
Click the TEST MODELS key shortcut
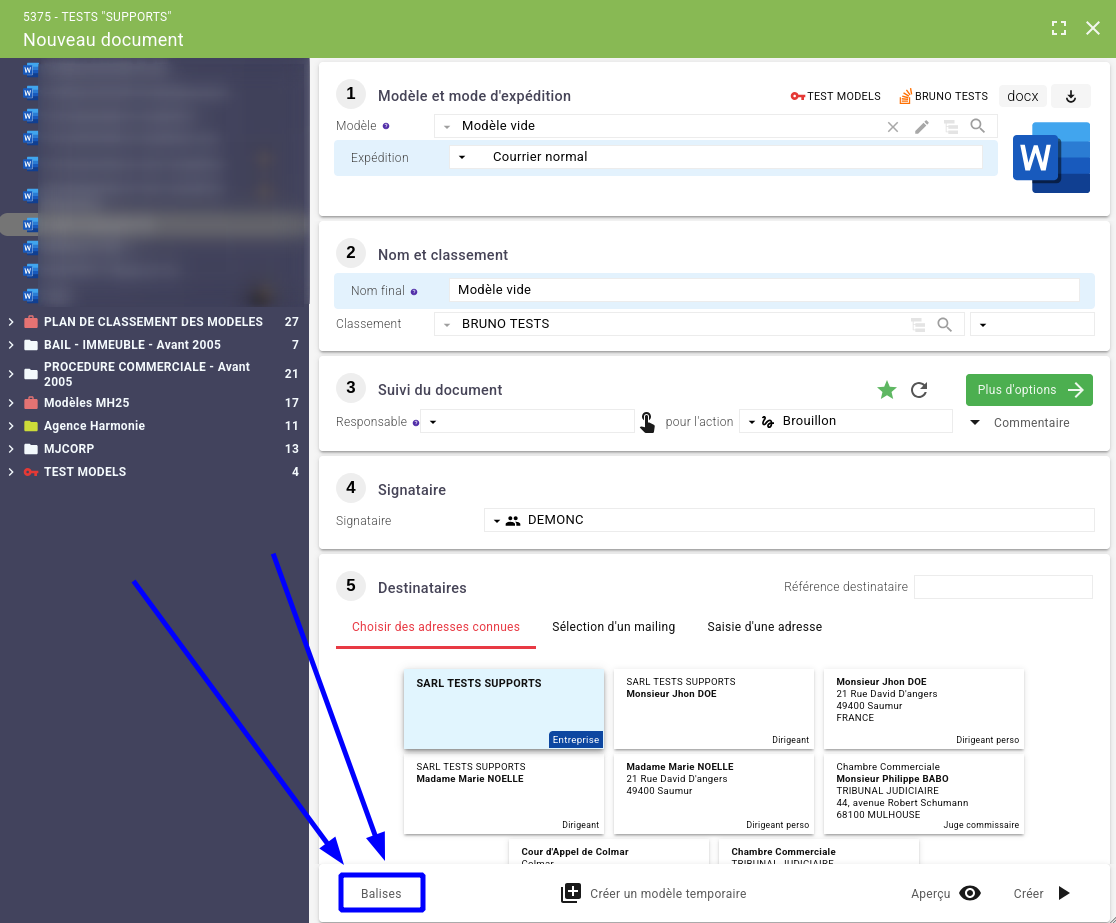836,96
